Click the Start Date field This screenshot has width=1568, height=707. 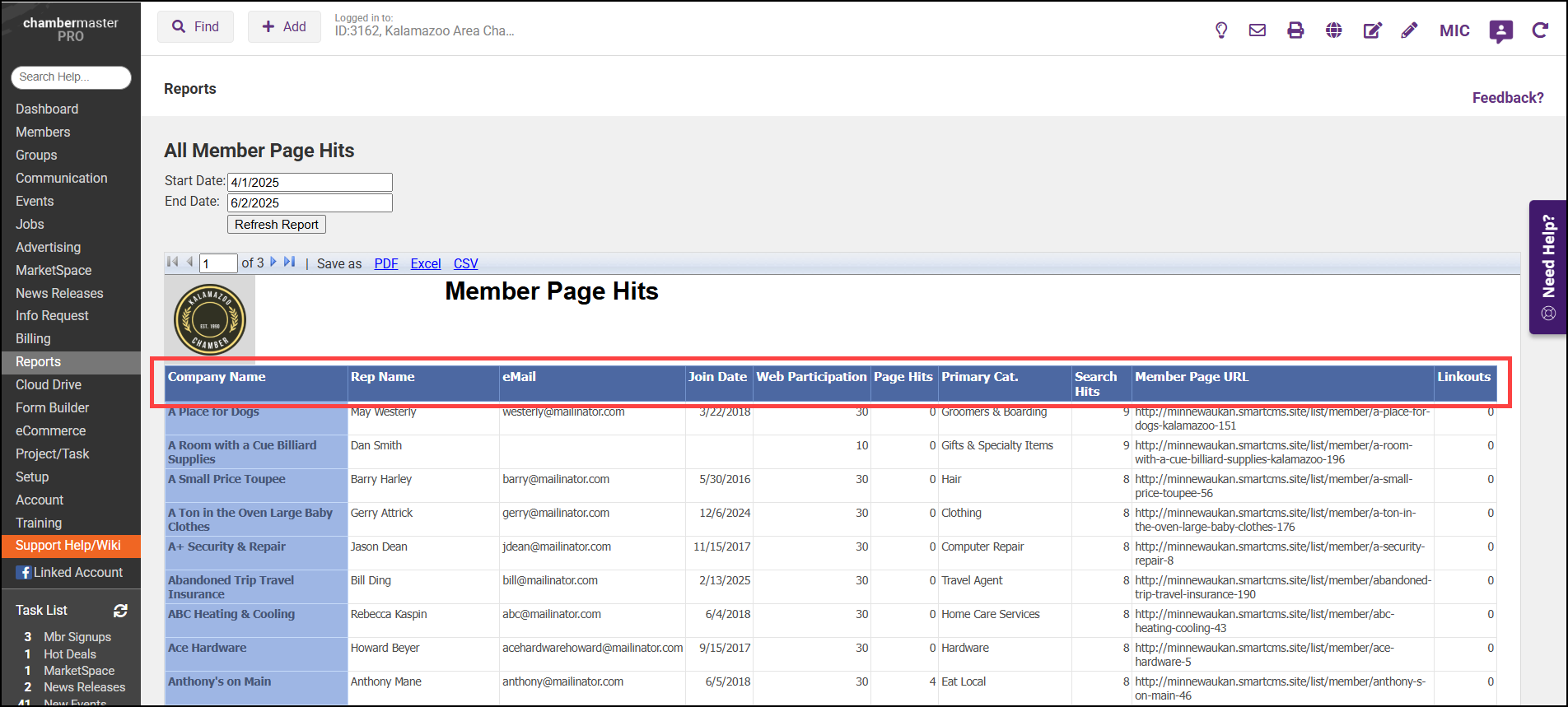tap(310, 182)
